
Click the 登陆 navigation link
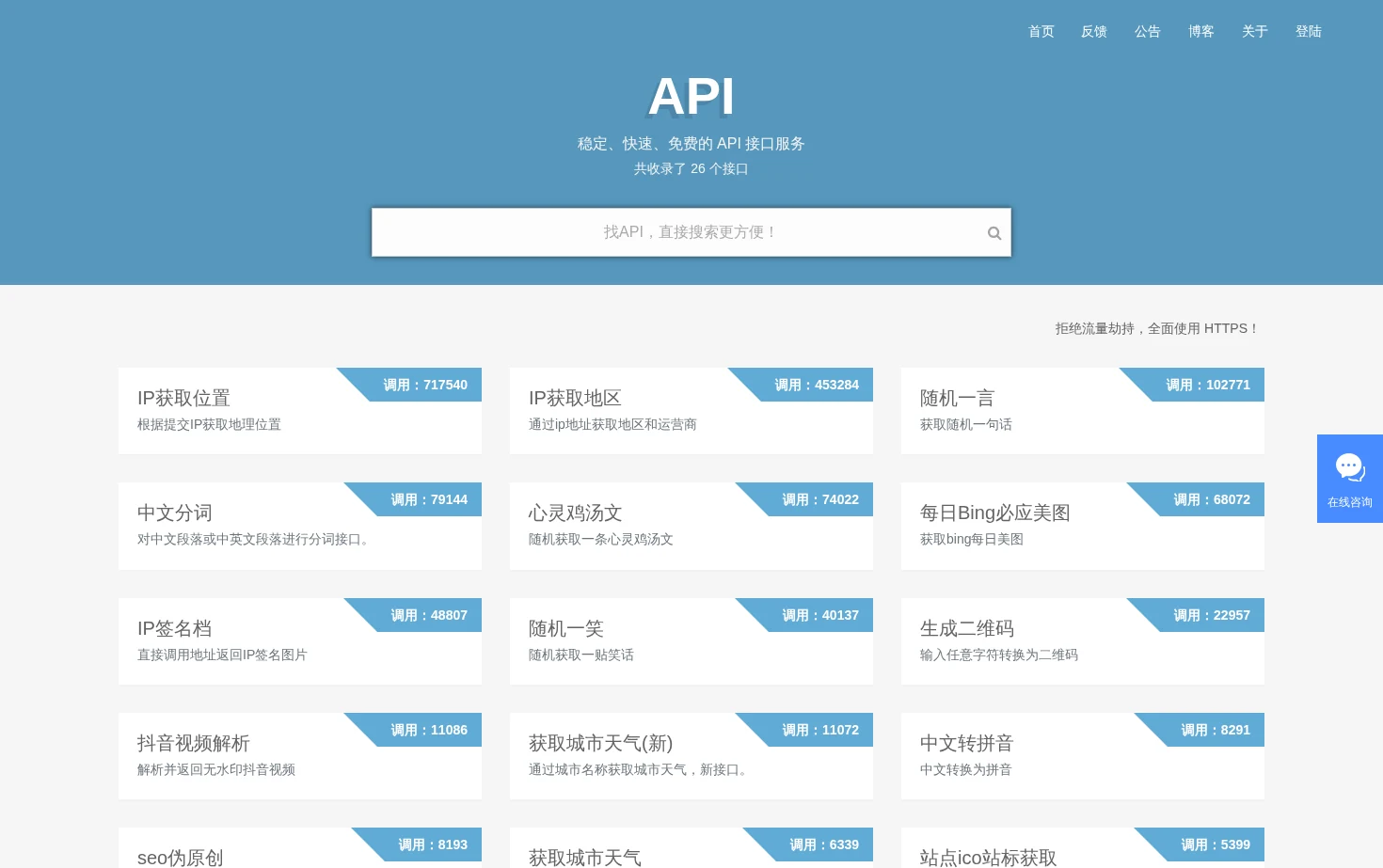[x=1309, y=32]
